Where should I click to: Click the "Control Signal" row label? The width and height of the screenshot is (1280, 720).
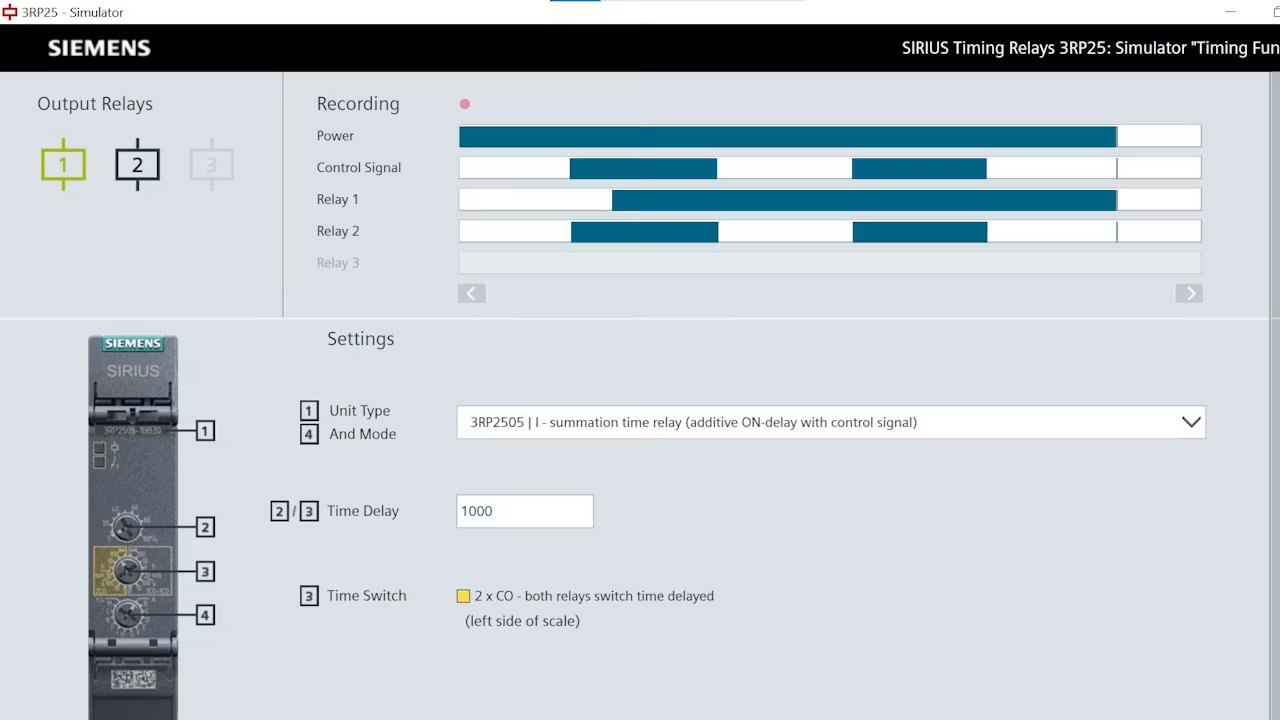pos(359,168)
